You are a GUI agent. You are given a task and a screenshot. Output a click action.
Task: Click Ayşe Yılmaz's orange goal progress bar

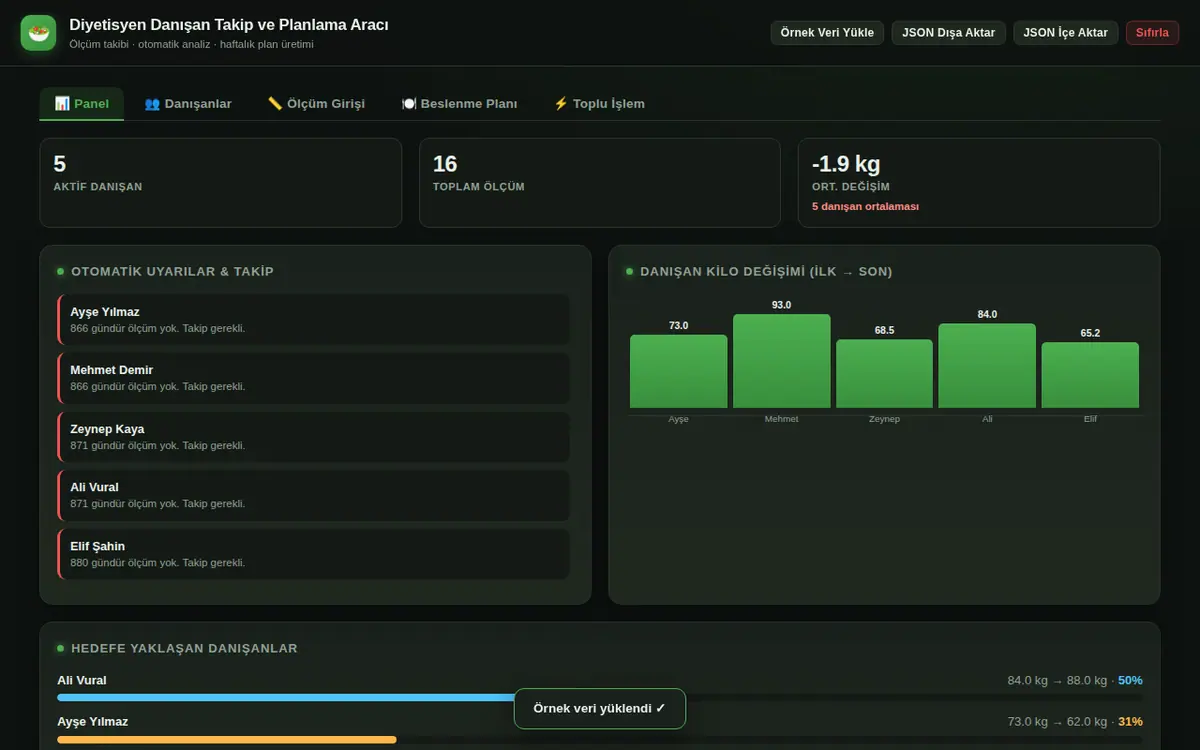pos(227,740)
